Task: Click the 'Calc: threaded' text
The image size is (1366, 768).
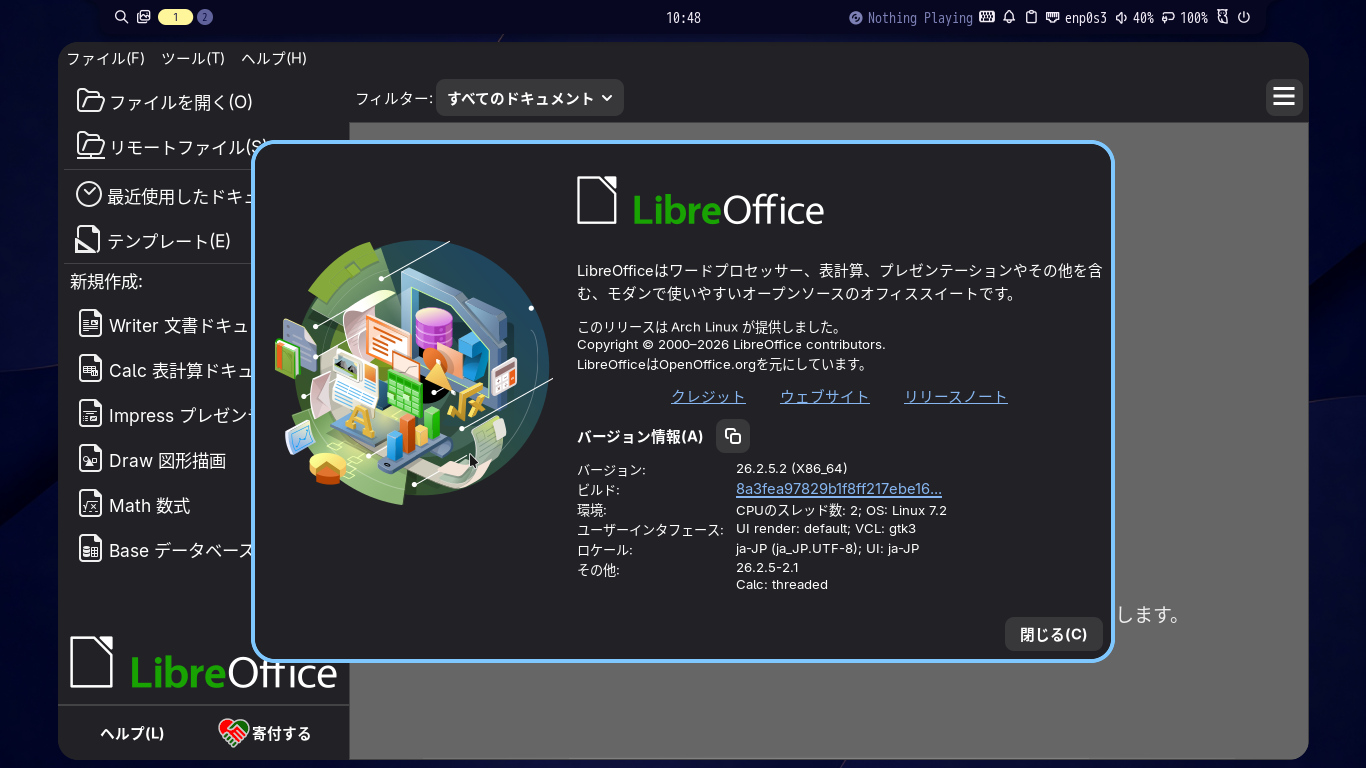Action: click(x=782, y=584)
